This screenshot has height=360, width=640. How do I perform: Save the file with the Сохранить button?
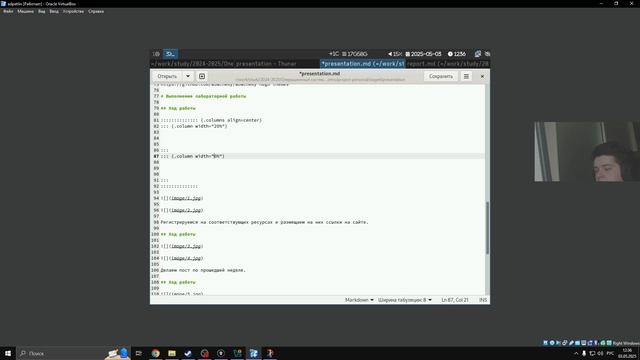point(441,76)
